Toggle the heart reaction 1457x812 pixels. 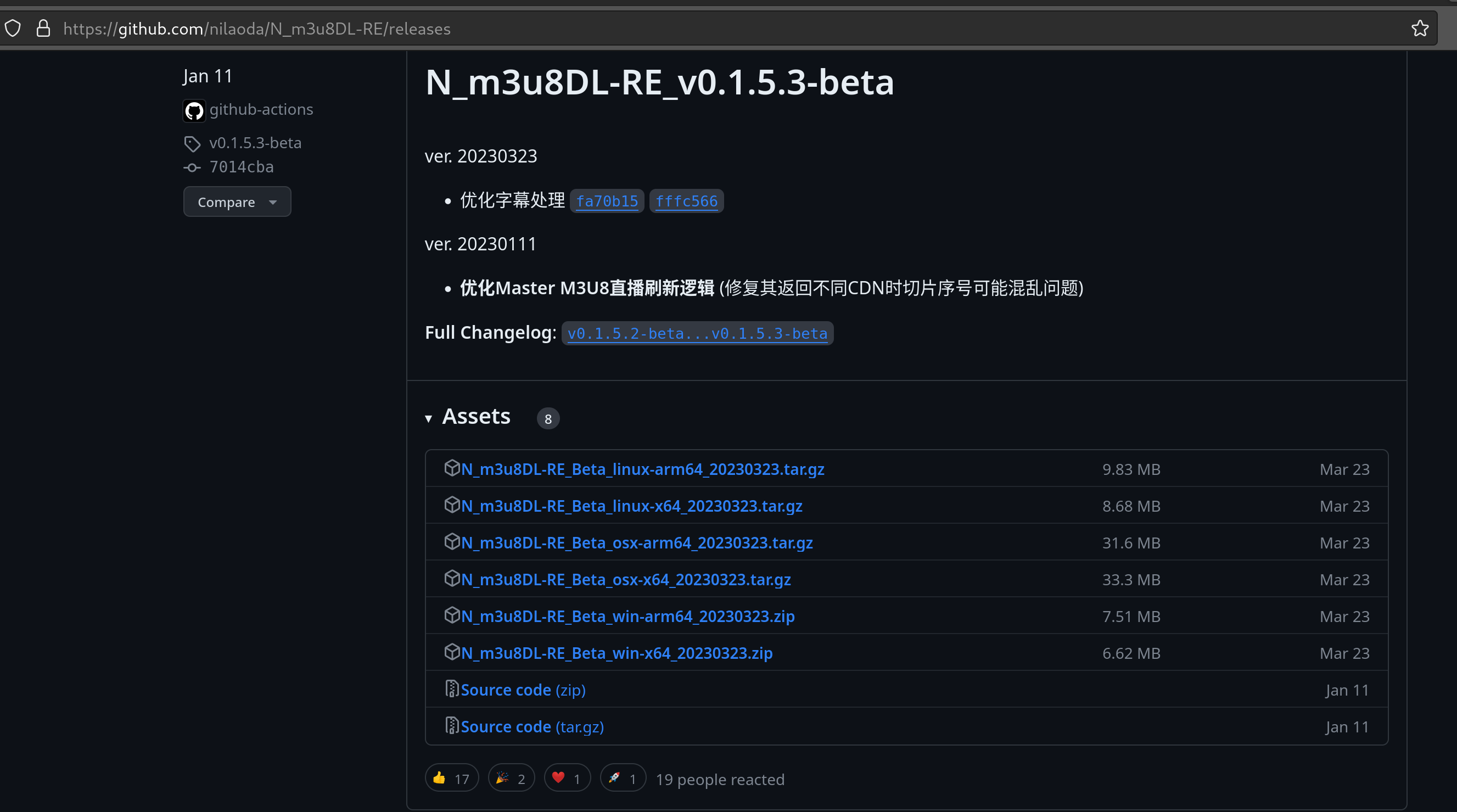567,779
